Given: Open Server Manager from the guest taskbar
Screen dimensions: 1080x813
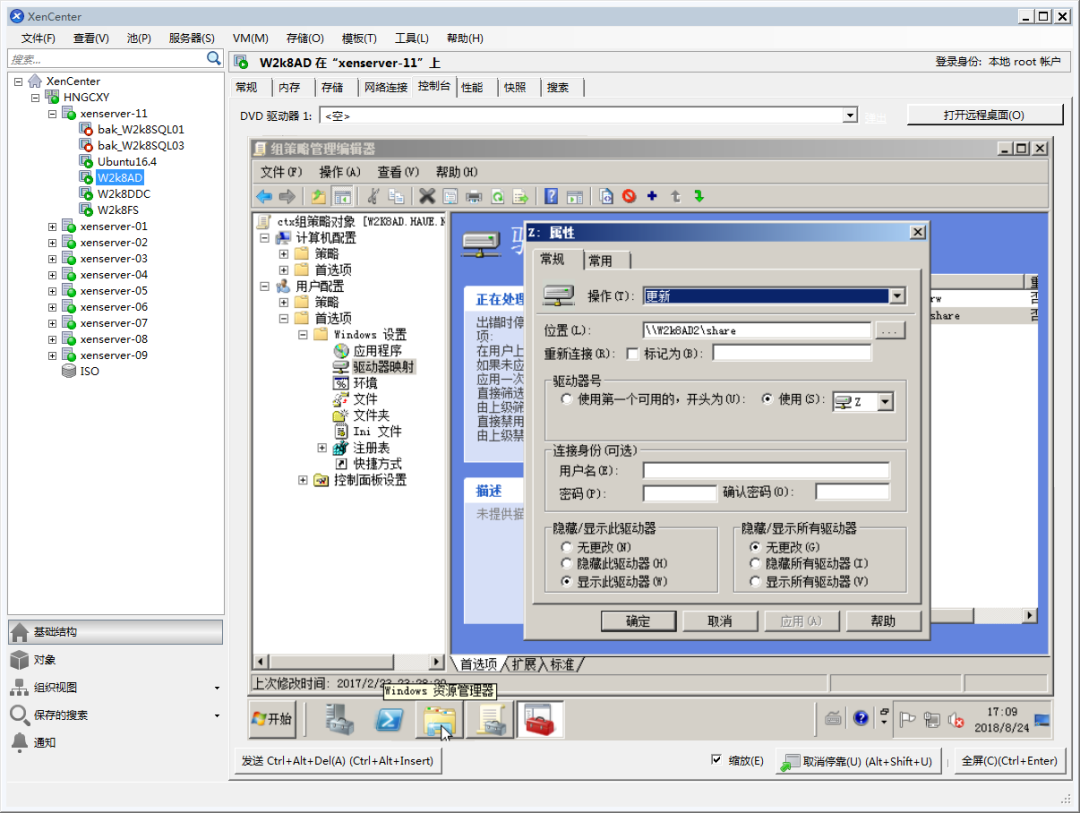Looking at the screenshot, I should pos(340,719).
